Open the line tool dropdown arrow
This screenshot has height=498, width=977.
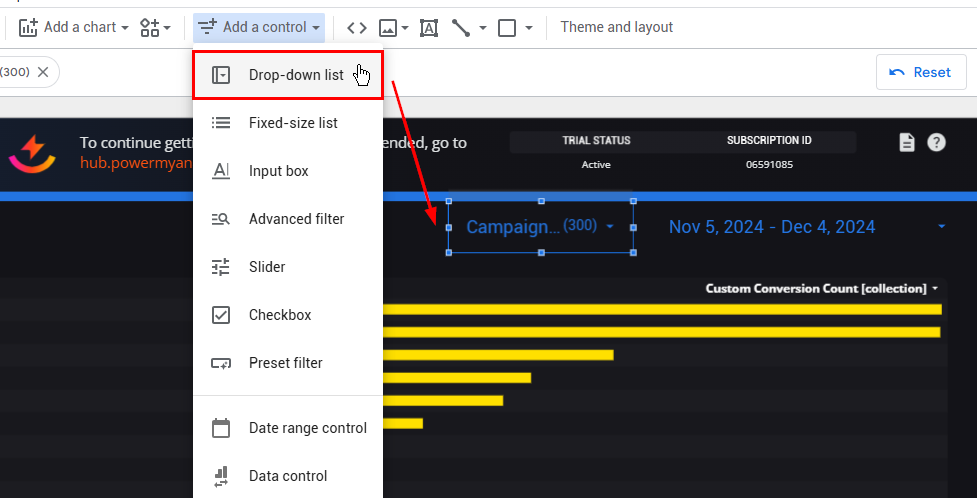point(484,27)
